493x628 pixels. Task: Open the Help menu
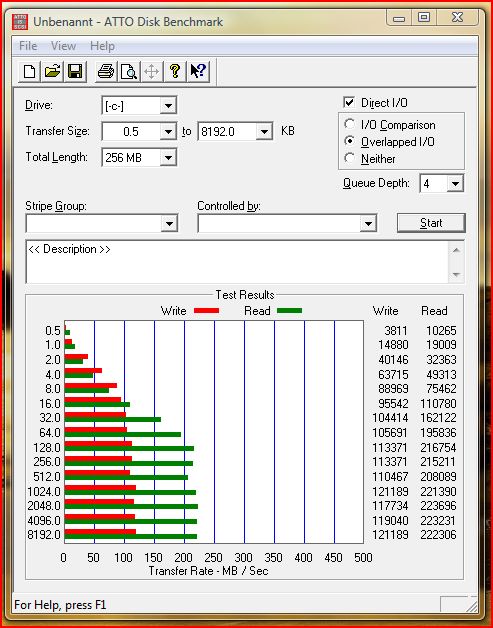[103, 46]
